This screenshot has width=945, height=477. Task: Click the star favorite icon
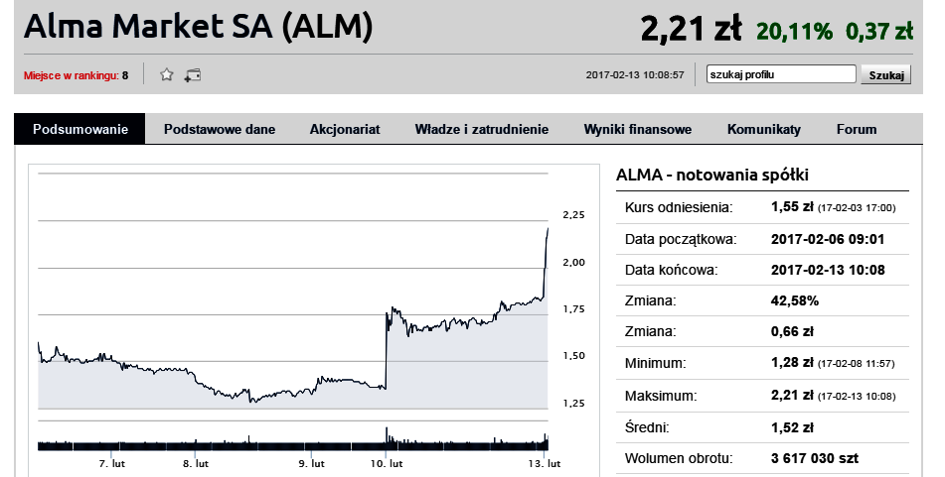(x=167, y=75)
